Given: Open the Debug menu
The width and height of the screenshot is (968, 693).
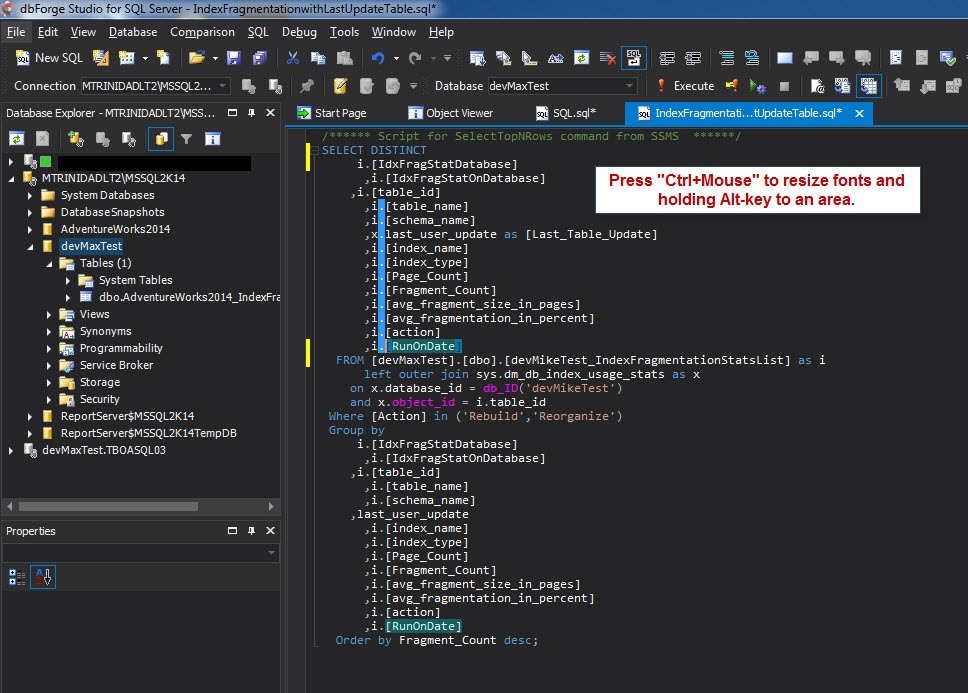Looking at the screenshot, I should pyautogui.click(x=299, y=32).
